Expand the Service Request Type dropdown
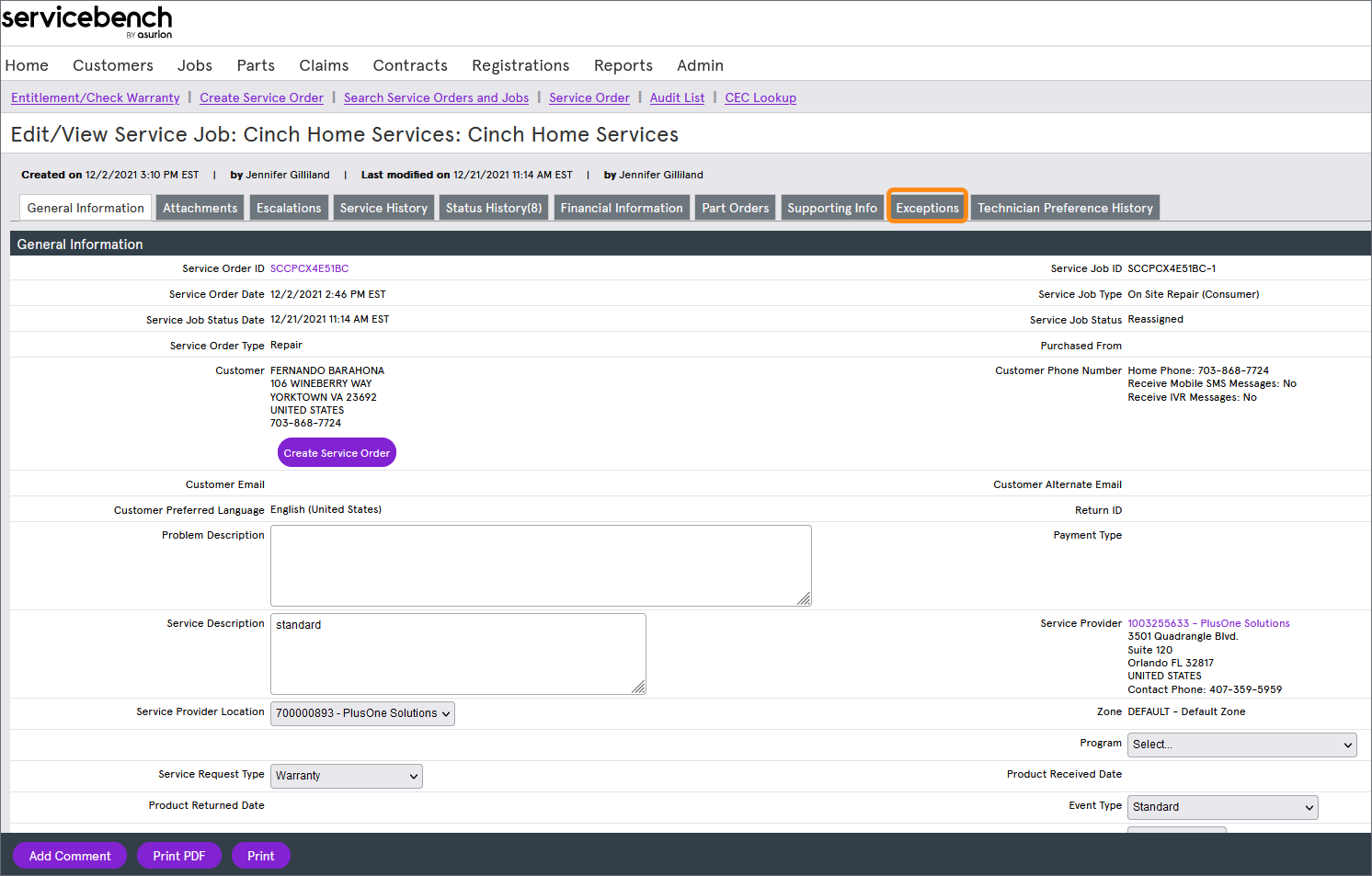Image resolution: width=1372 pixels, height=876 pixels. (347, 776)
